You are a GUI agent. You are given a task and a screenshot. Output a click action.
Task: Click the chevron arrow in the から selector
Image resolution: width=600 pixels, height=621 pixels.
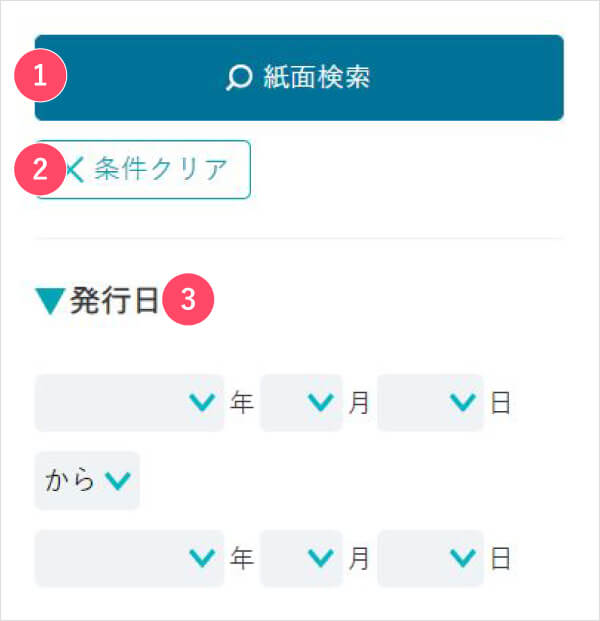(x=118, y=480)
